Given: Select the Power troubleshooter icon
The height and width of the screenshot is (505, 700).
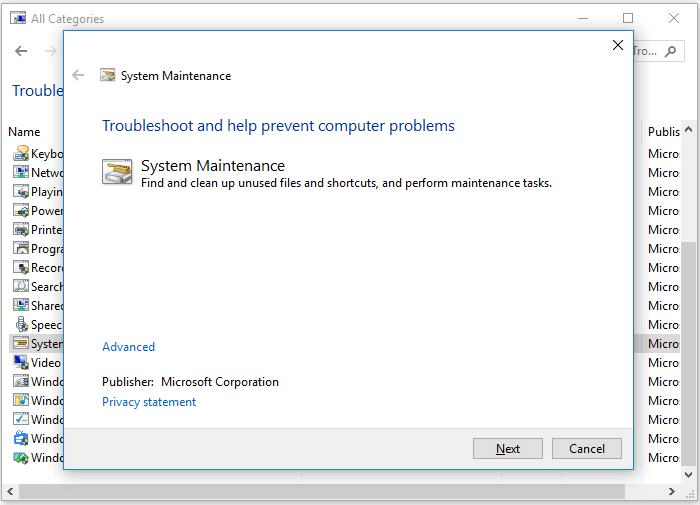Looking at the screenshot, I should tap(21, 211).
